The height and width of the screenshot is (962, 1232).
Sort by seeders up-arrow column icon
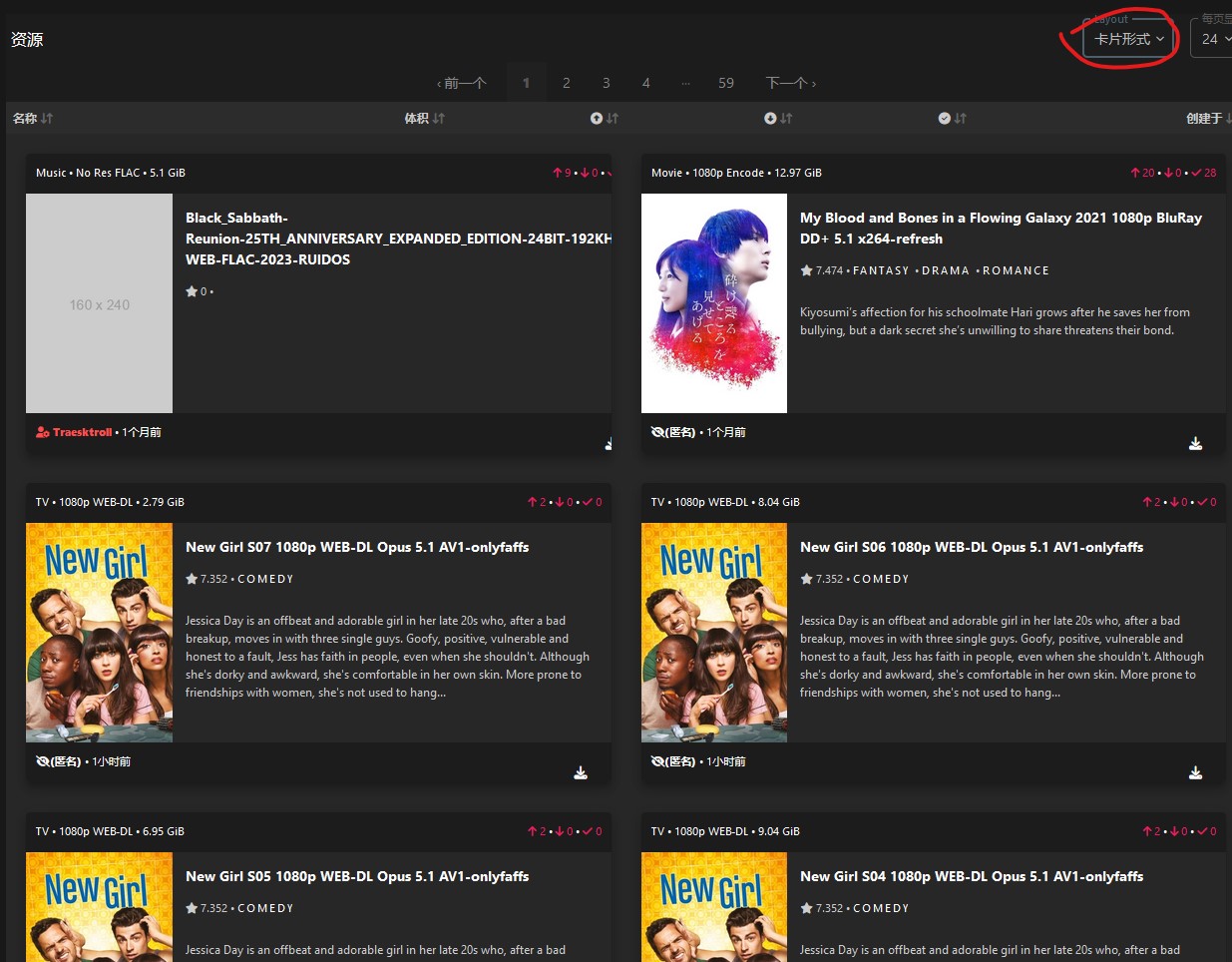(604, 118)
